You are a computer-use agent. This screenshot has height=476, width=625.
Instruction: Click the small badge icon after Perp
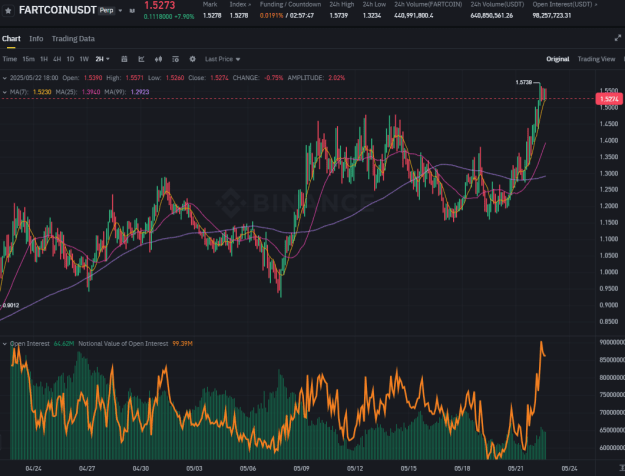click(x=132, y=11)
